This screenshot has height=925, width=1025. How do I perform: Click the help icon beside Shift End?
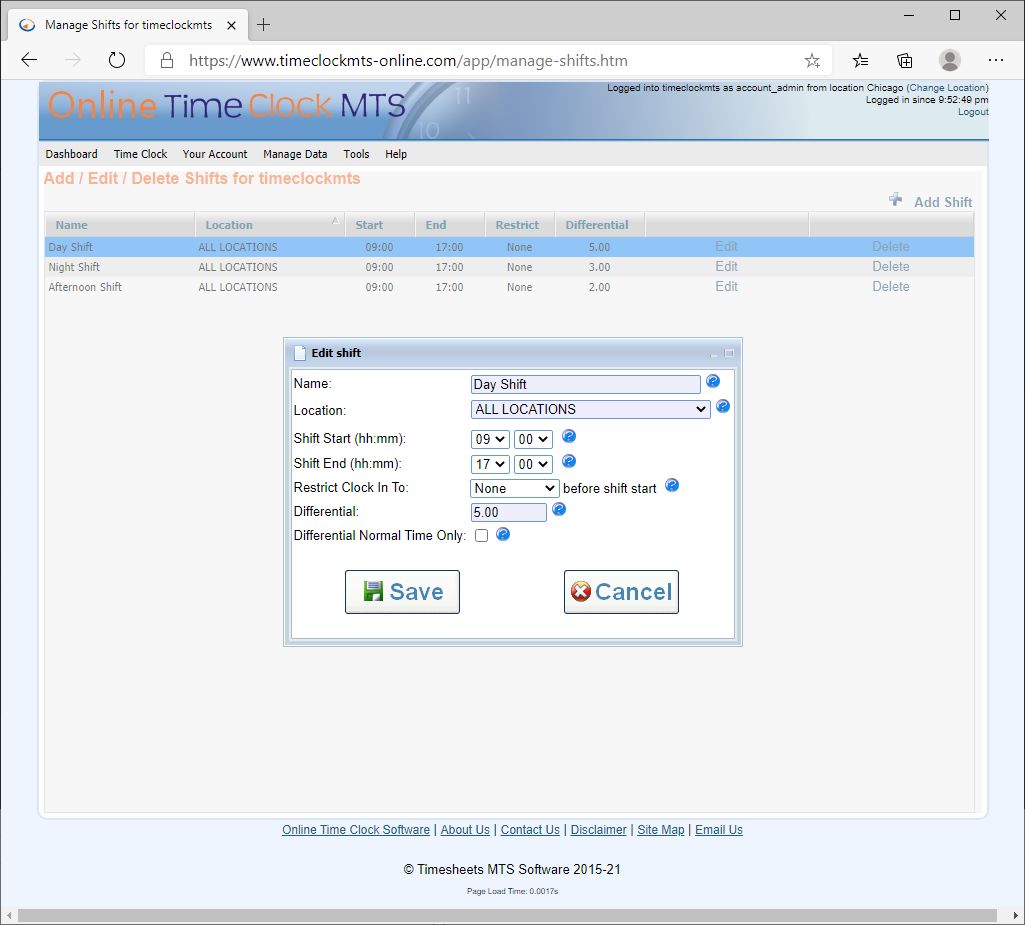(569, 462)
